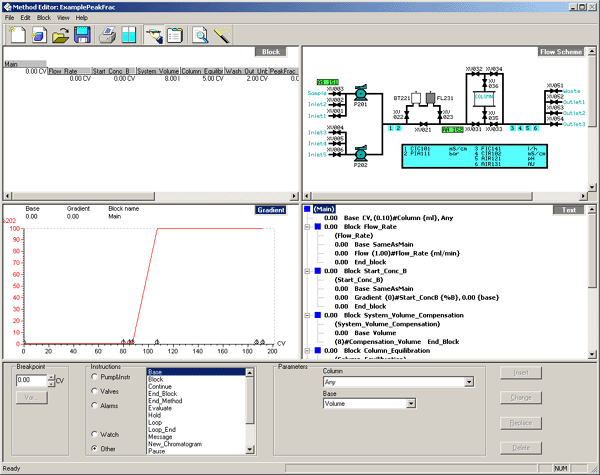Click the Method Editor title bar icon
Screen dimensions: 600x475
pyautogui.click(x=7, y=7)
